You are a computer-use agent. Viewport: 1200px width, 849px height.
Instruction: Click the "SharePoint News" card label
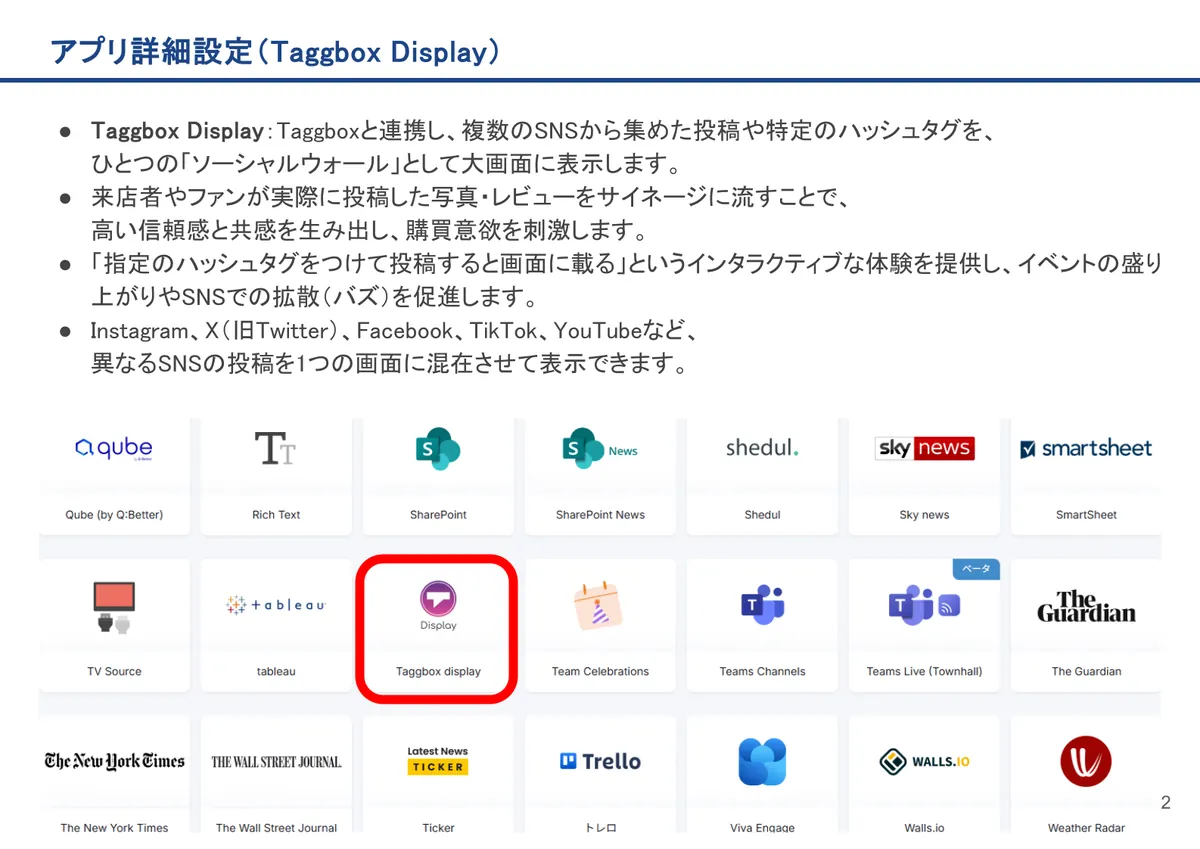coord(600,515)
